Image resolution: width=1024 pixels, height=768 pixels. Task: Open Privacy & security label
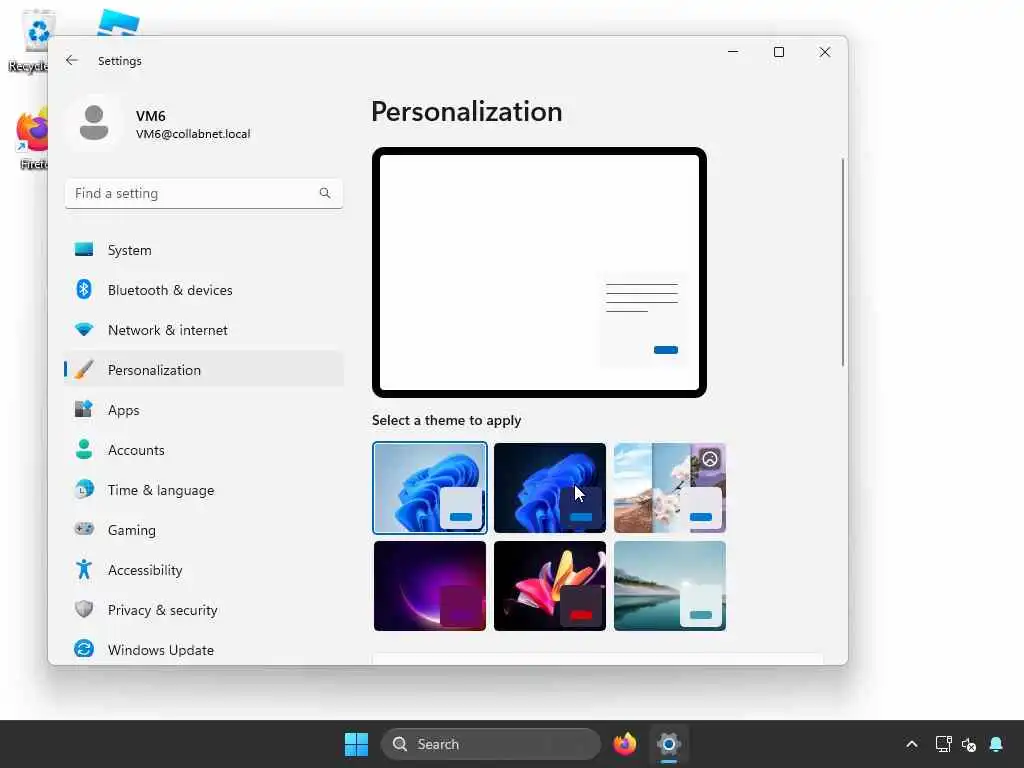click(x=163, y=609)
